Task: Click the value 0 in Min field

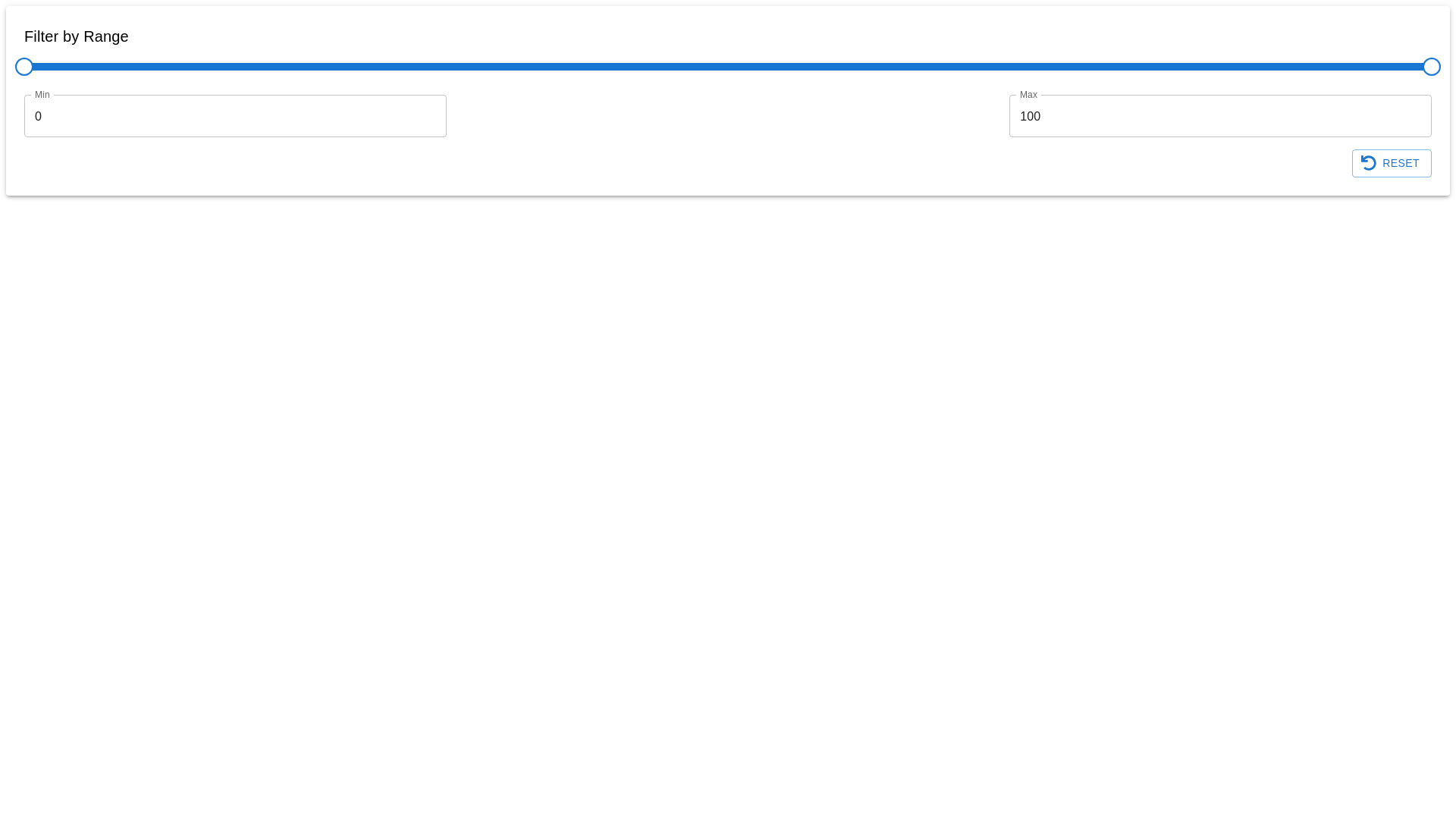Action: pos(38,117)
